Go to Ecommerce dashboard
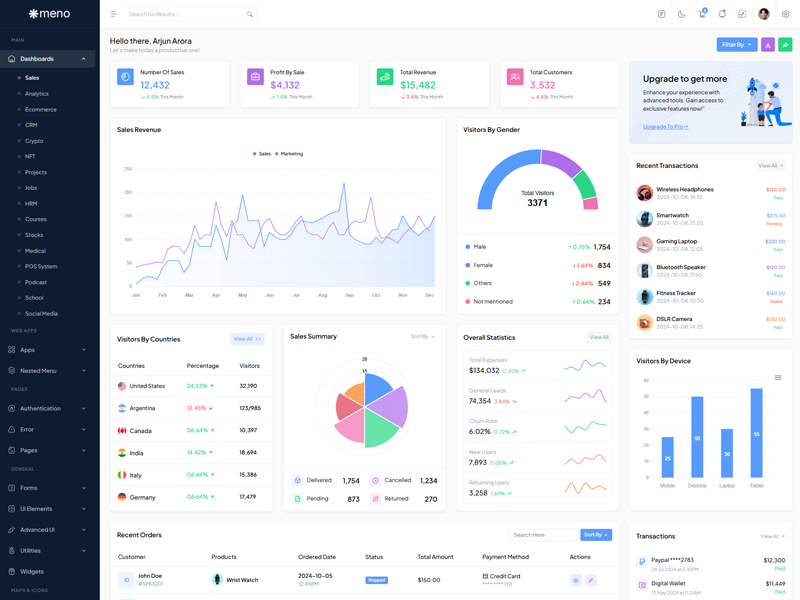The width and height of the screenshot is (800, 600). coord(41,109)
